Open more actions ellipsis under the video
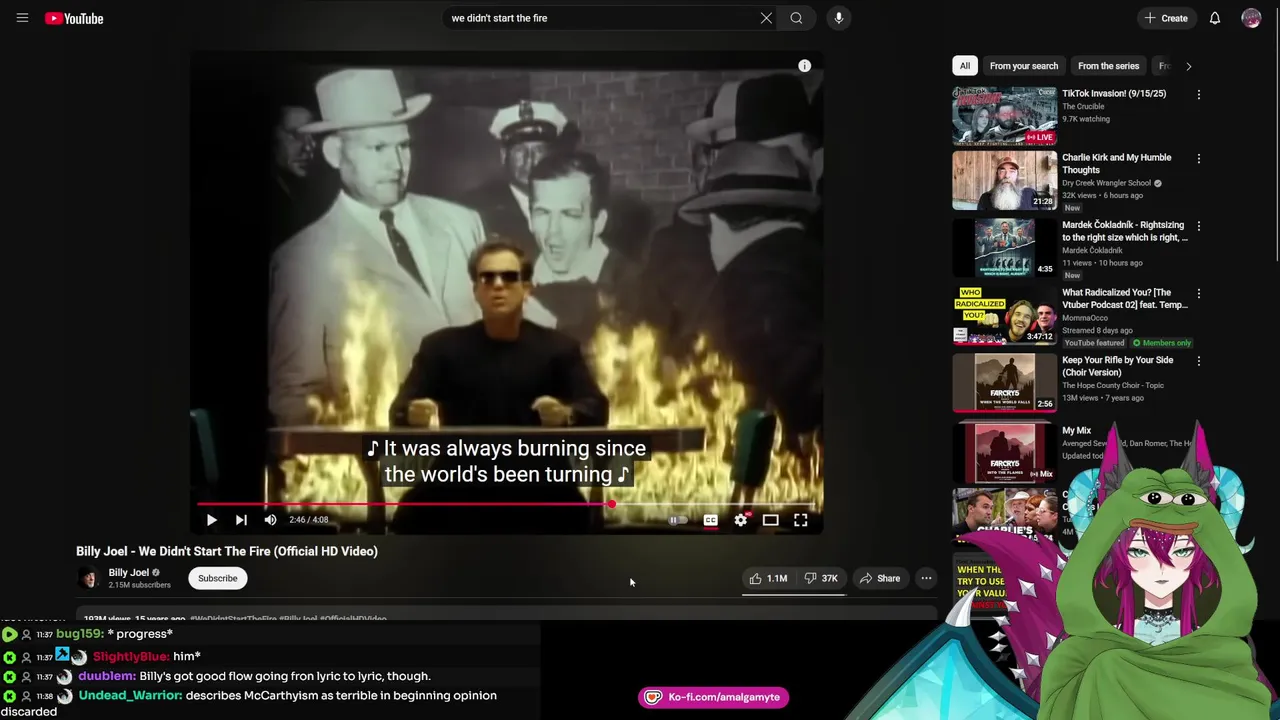 (926, 578)
